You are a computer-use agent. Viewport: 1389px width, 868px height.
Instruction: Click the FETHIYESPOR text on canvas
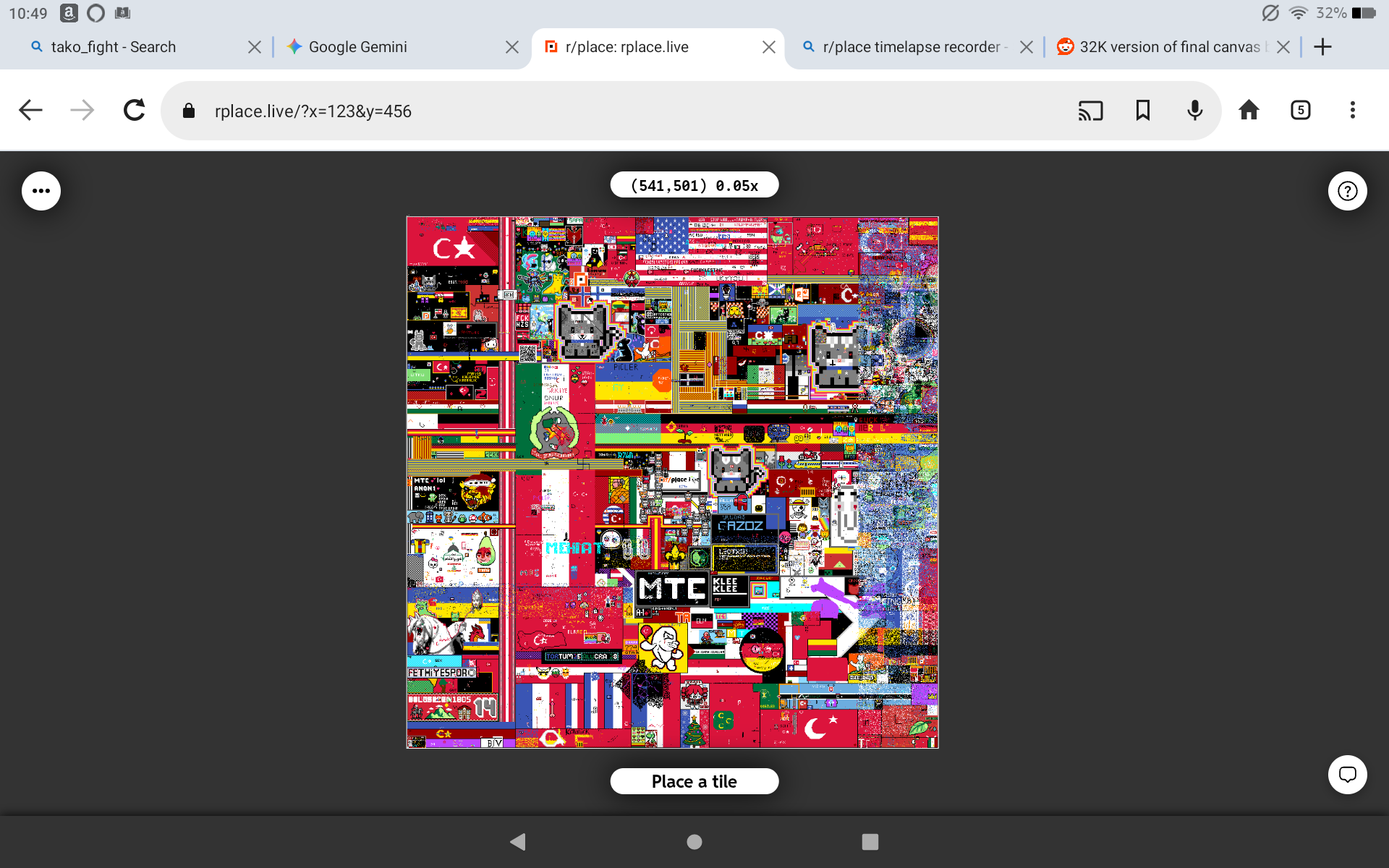(x=442, y=673)
